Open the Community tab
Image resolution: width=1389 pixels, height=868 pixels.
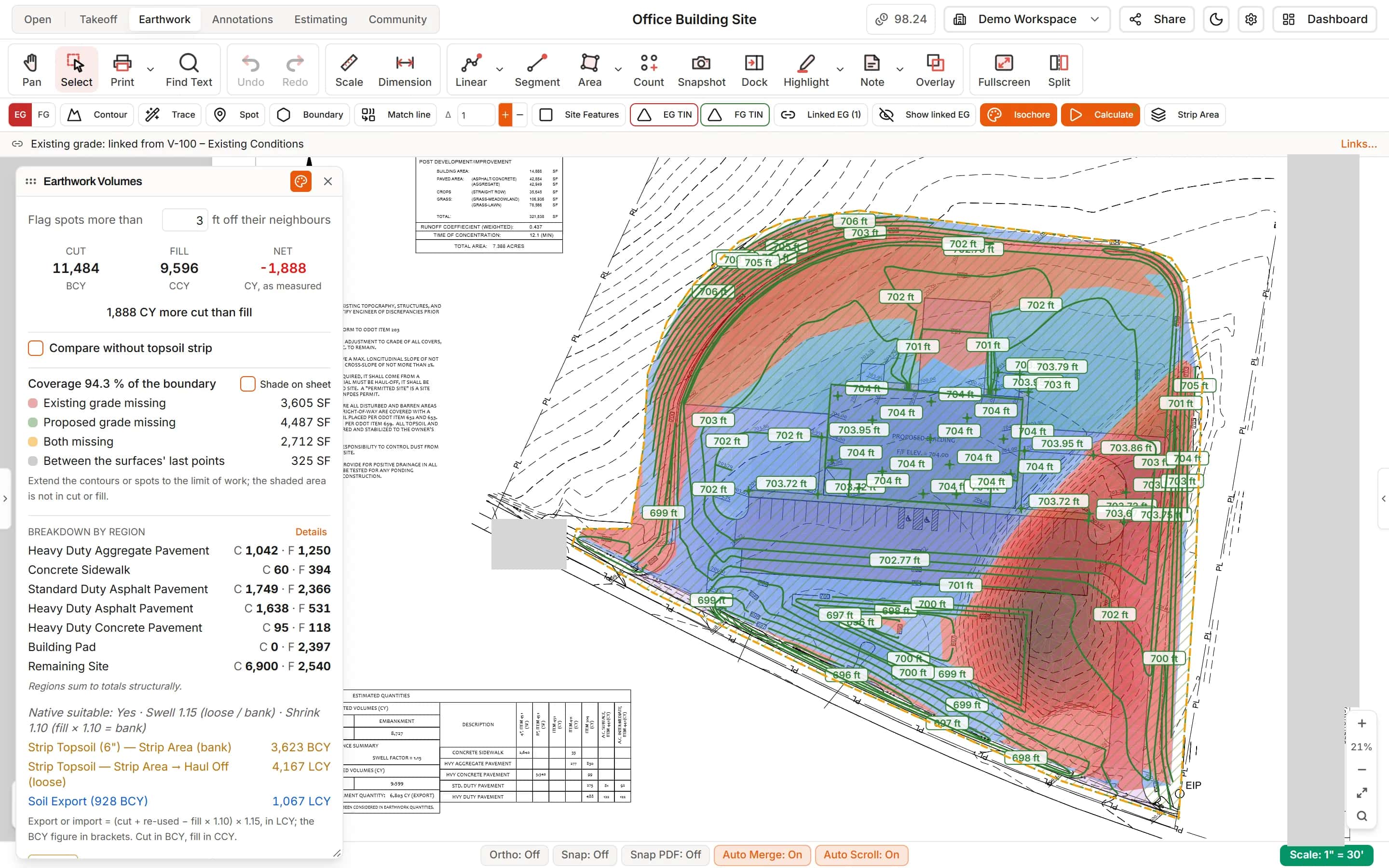(x=397, y=19)
